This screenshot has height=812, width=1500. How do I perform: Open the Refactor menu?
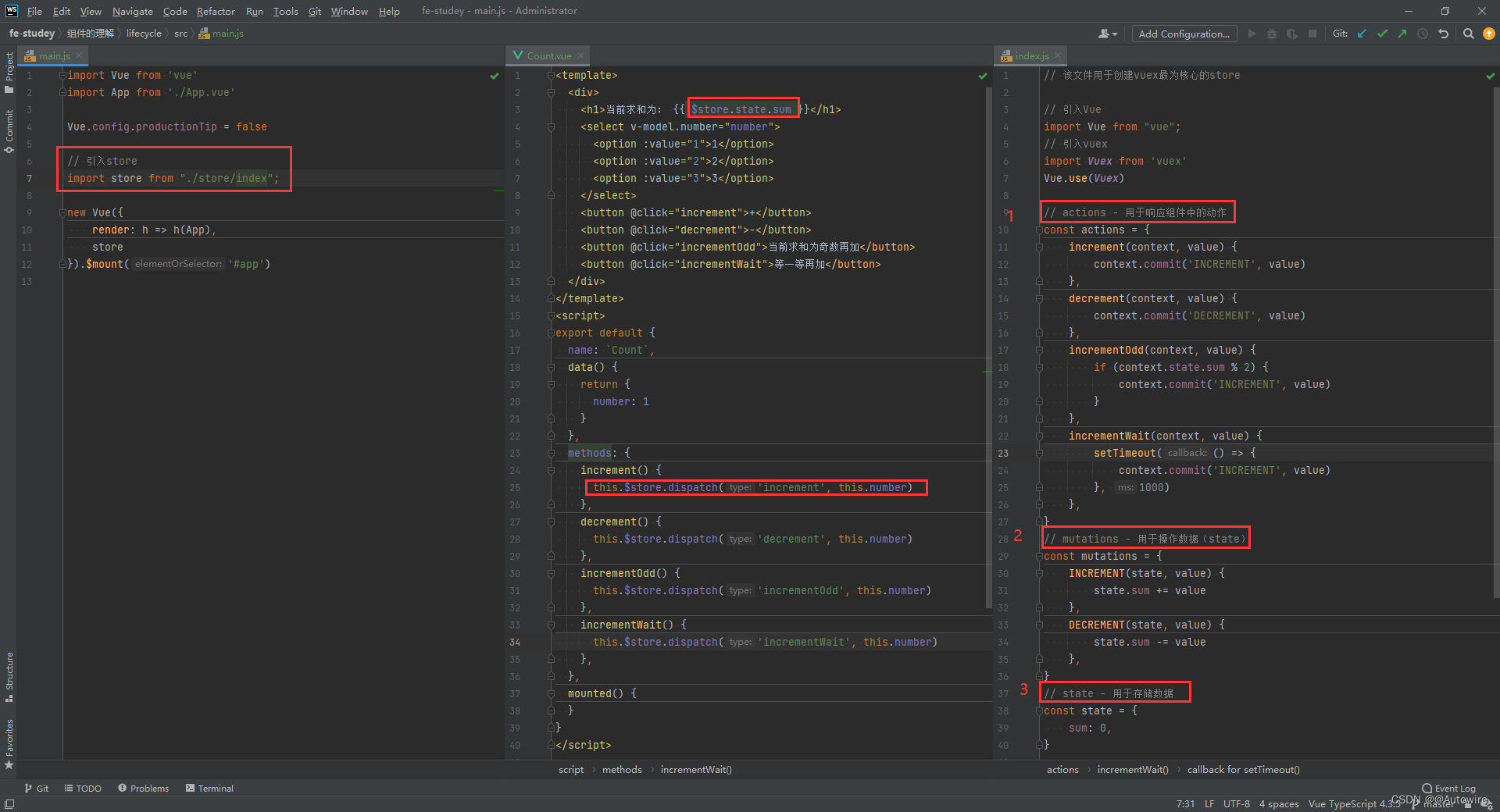(216, 11)
